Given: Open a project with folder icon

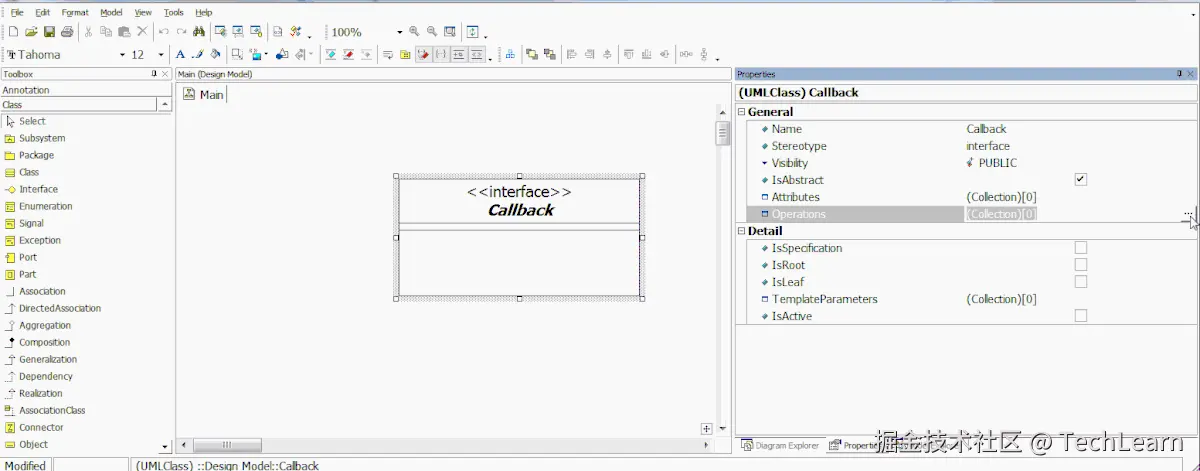Looking at the screenshot, I should (x=31, y=32).
